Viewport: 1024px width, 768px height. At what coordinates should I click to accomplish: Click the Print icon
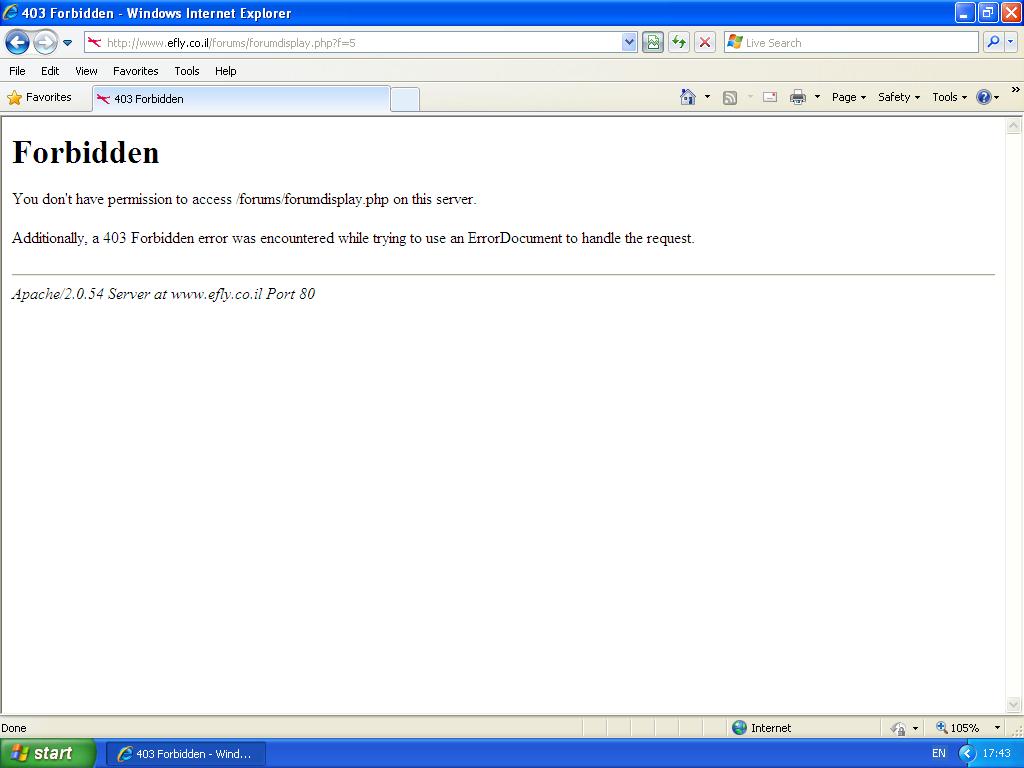798,97
